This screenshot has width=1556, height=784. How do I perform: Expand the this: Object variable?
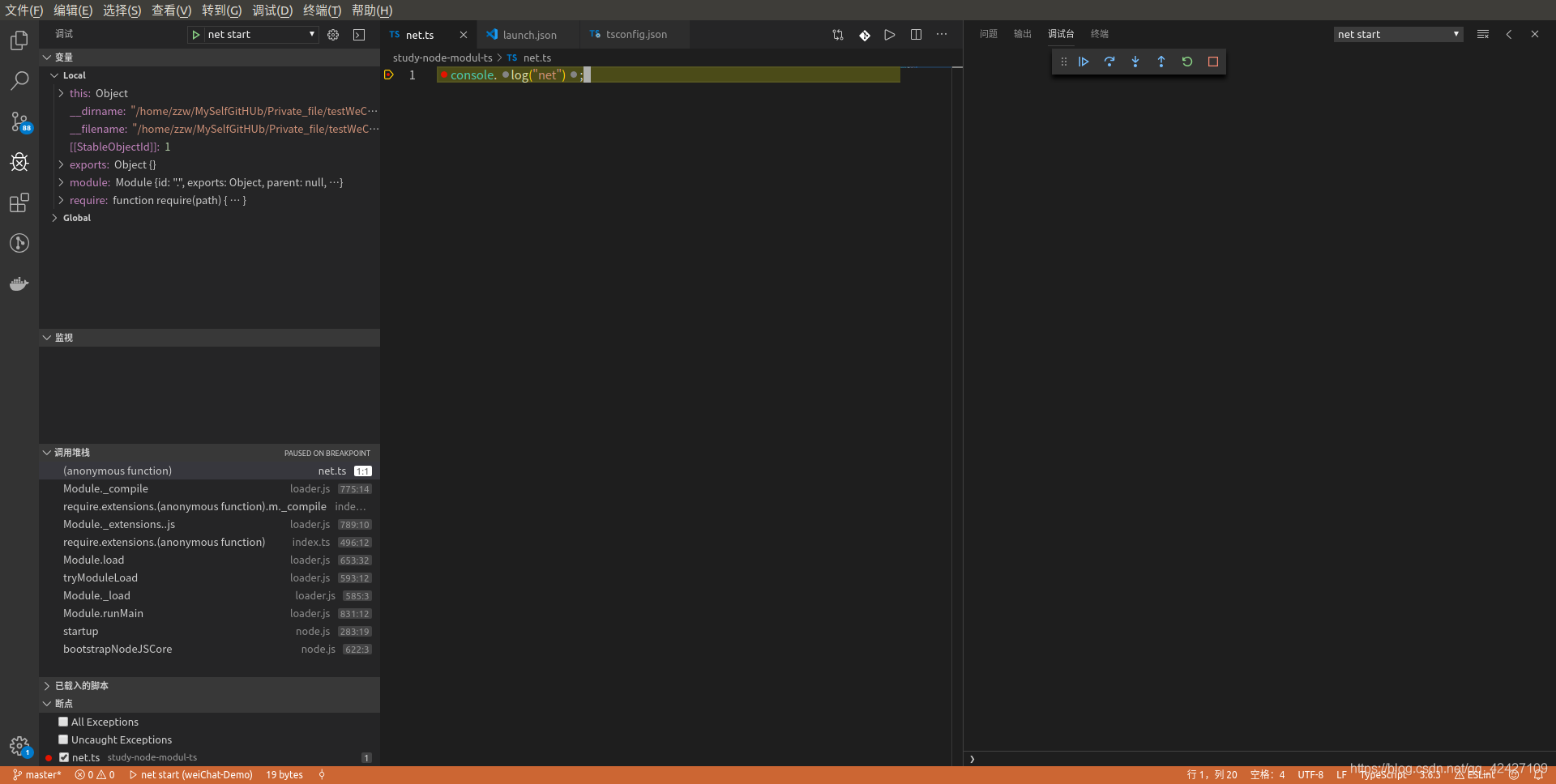pyautogui.click(x=61, y=93)
